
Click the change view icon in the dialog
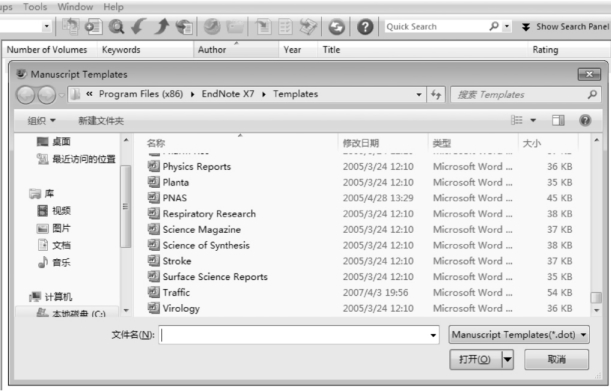516,120
